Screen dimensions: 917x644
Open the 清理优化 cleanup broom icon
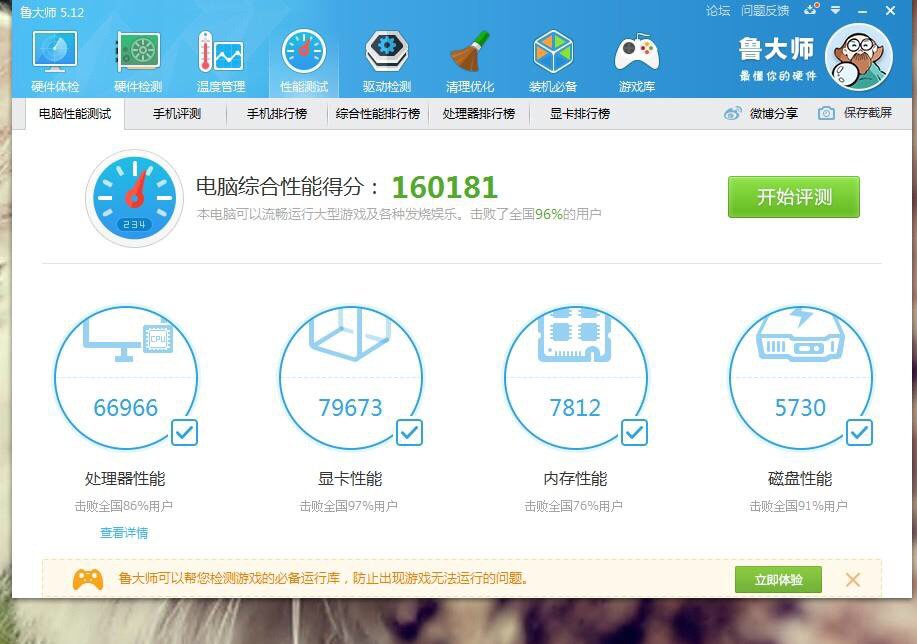point(470,54)
